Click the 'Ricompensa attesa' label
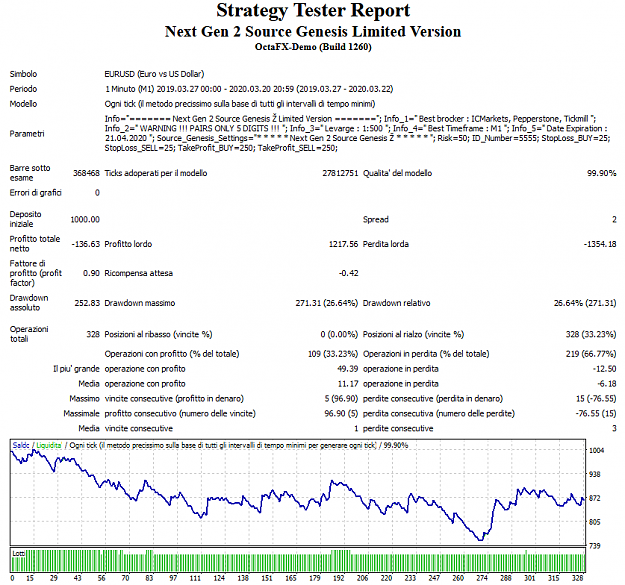The width and height of the screenshot is (625, 585). [138, 273]
